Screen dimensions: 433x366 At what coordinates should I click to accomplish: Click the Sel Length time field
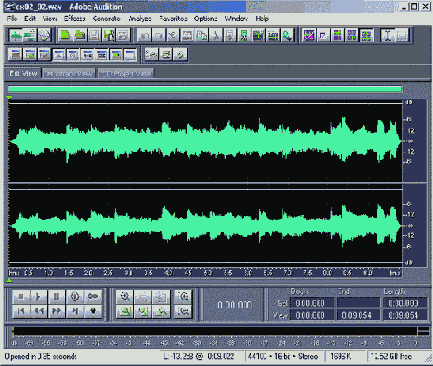tap(405, 303)
